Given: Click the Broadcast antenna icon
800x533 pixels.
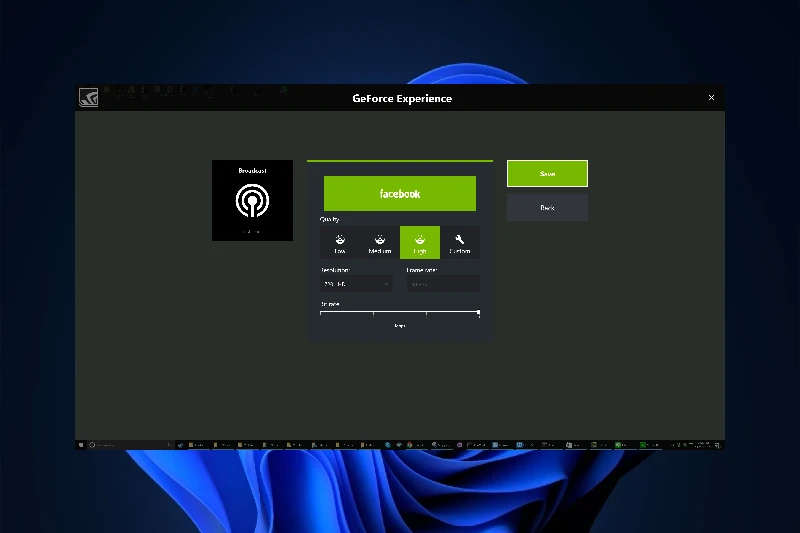Looking at the screenshot, I should point(252,202).
